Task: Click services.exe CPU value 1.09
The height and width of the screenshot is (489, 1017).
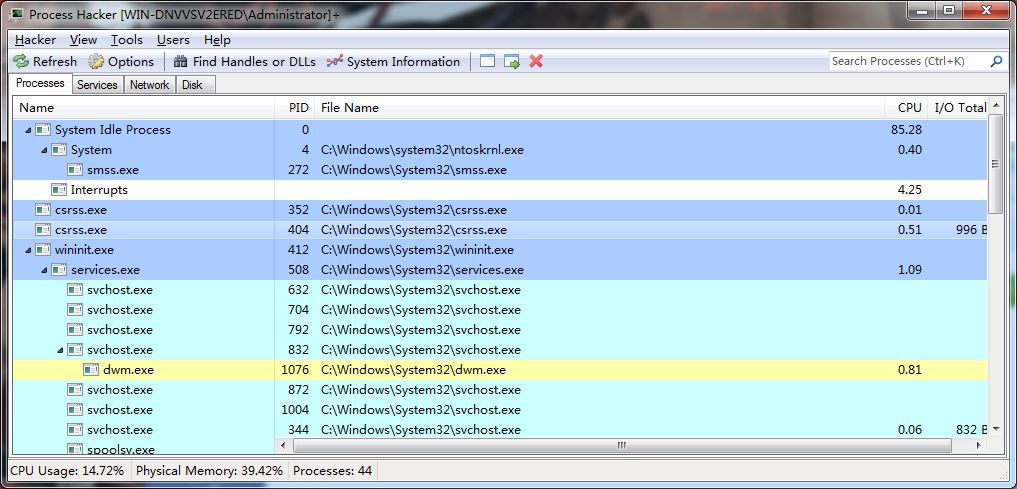Action: [x=910, y=270]
